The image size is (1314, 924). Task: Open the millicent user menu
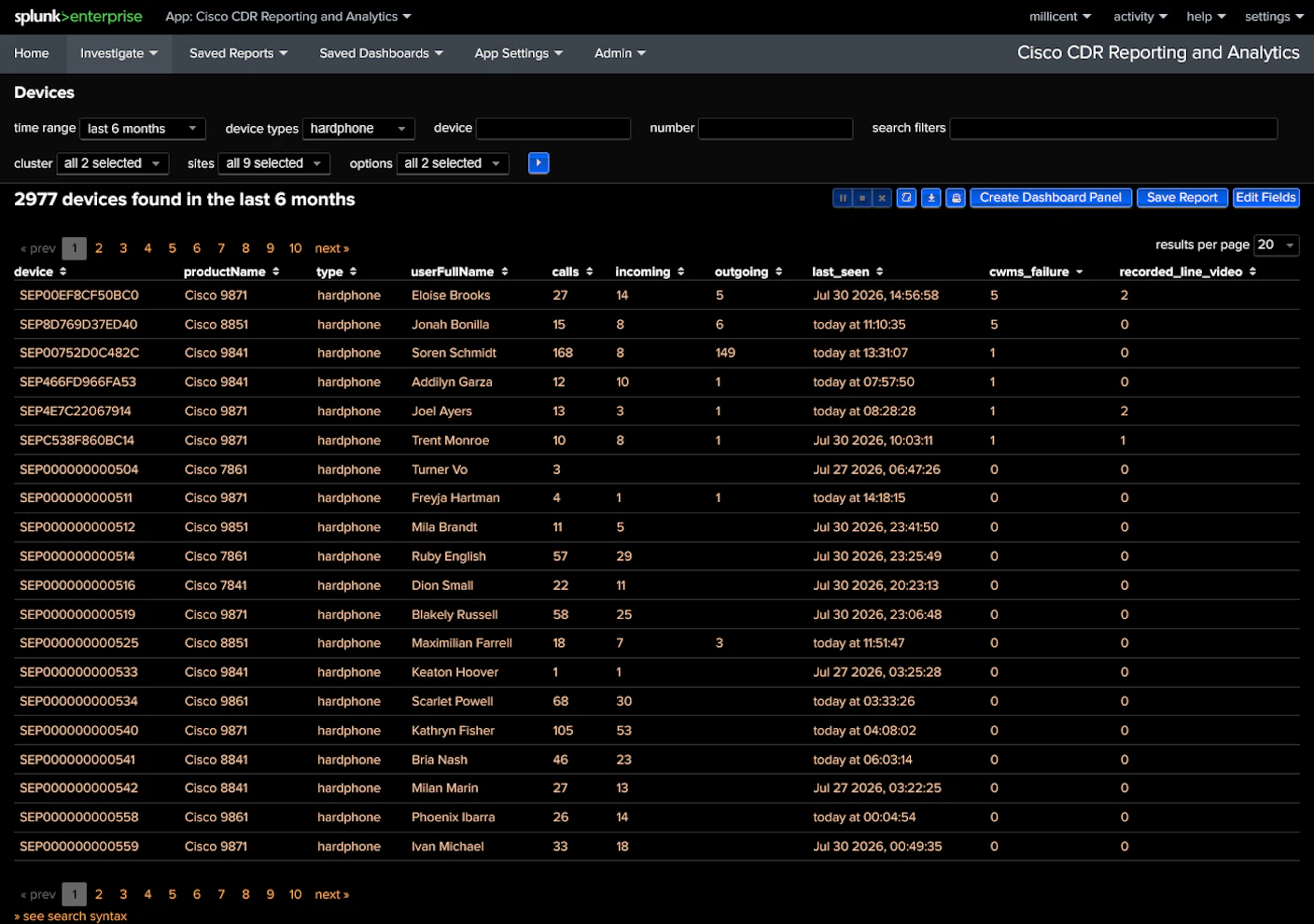pos(1060,17)
